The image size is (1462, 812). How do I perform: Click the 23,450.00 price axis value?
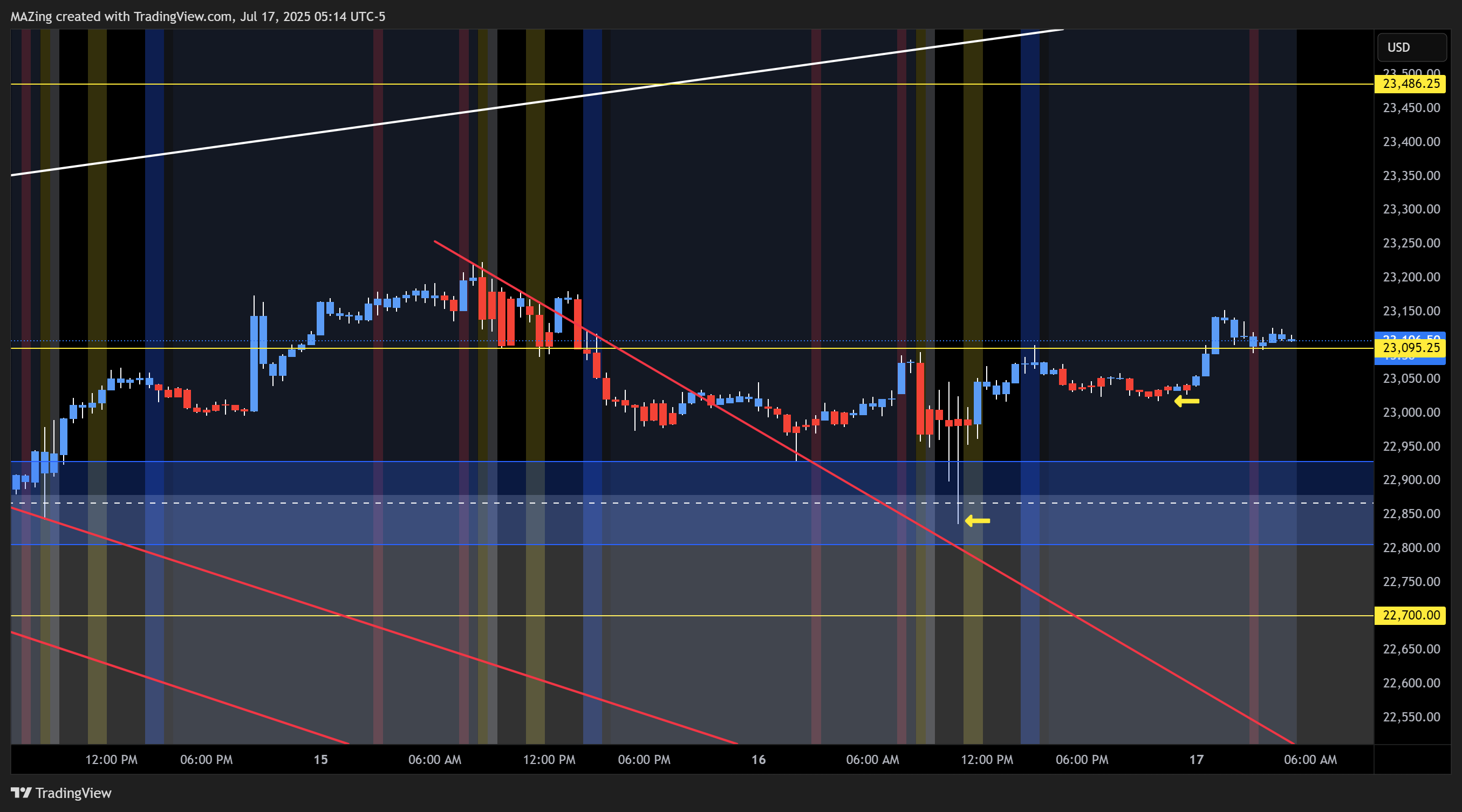click(1411, 108)
